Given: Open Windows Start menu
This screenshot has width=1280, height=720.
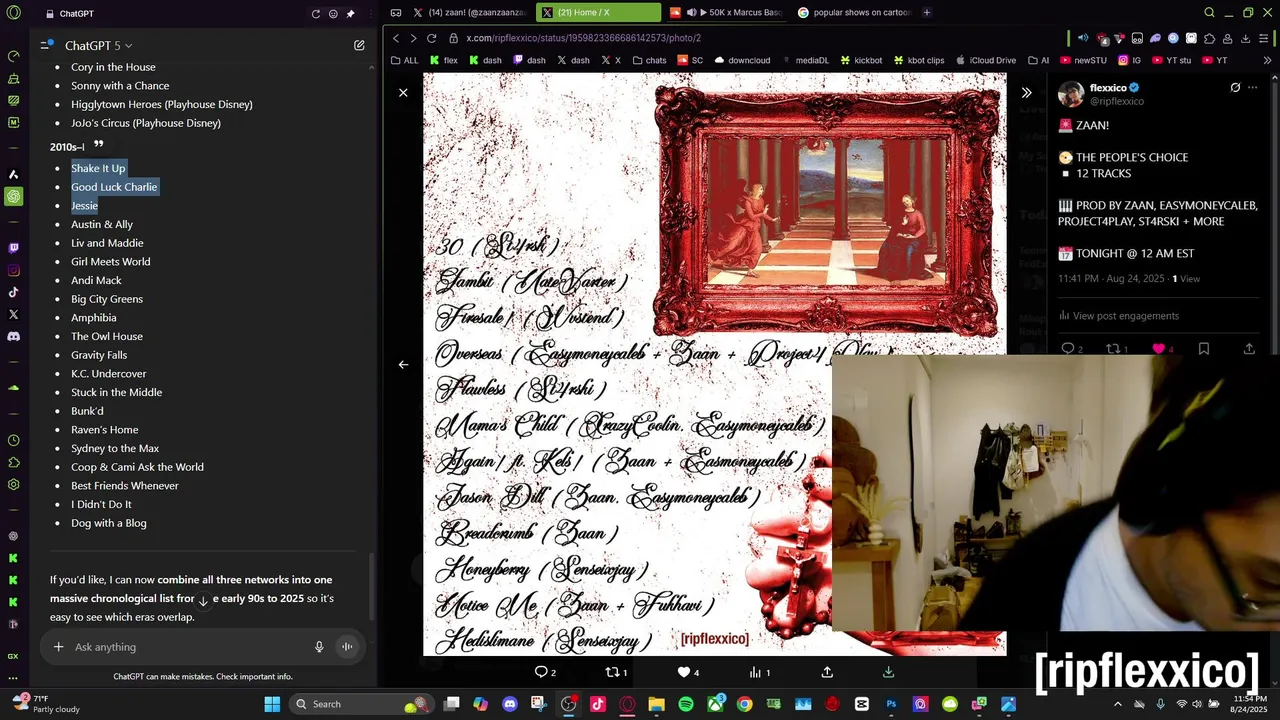Looking at the screenshot, I should tap(272, 704).
